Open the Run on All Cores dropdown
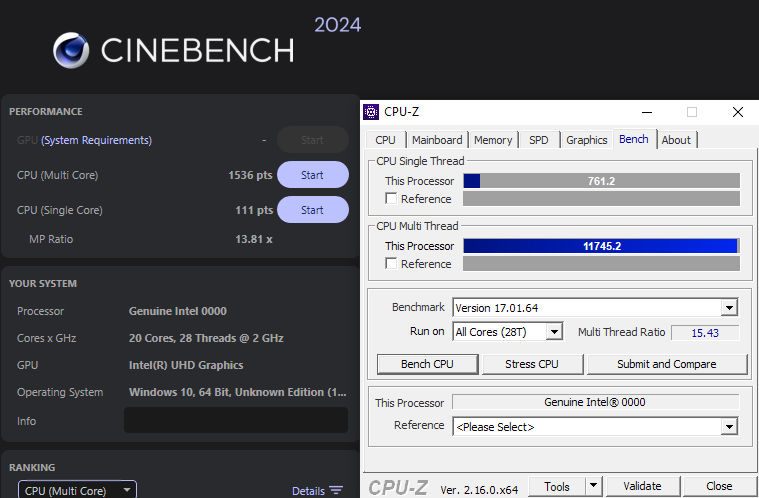The height and width of the screenshot is (498, 759). (554, 332)
